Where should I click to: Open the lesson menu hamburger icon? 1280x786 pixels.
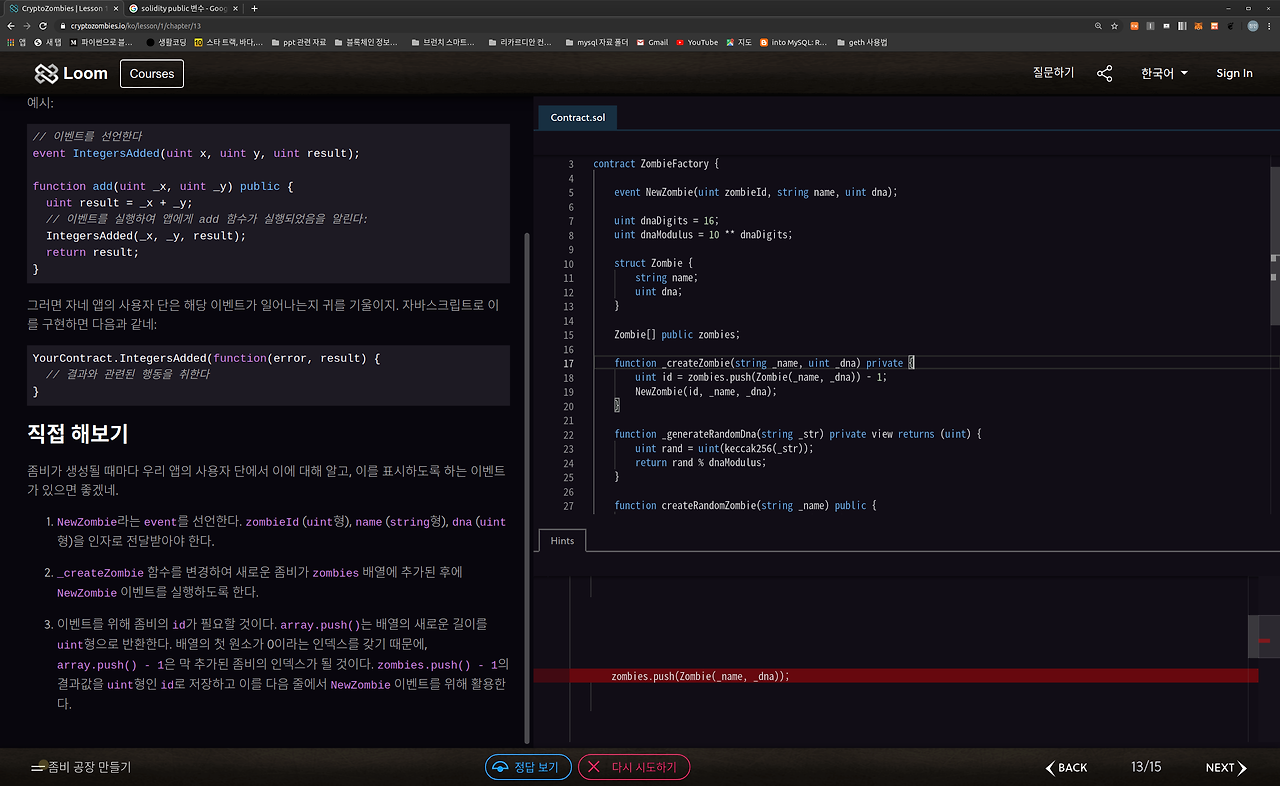point(38,768)
